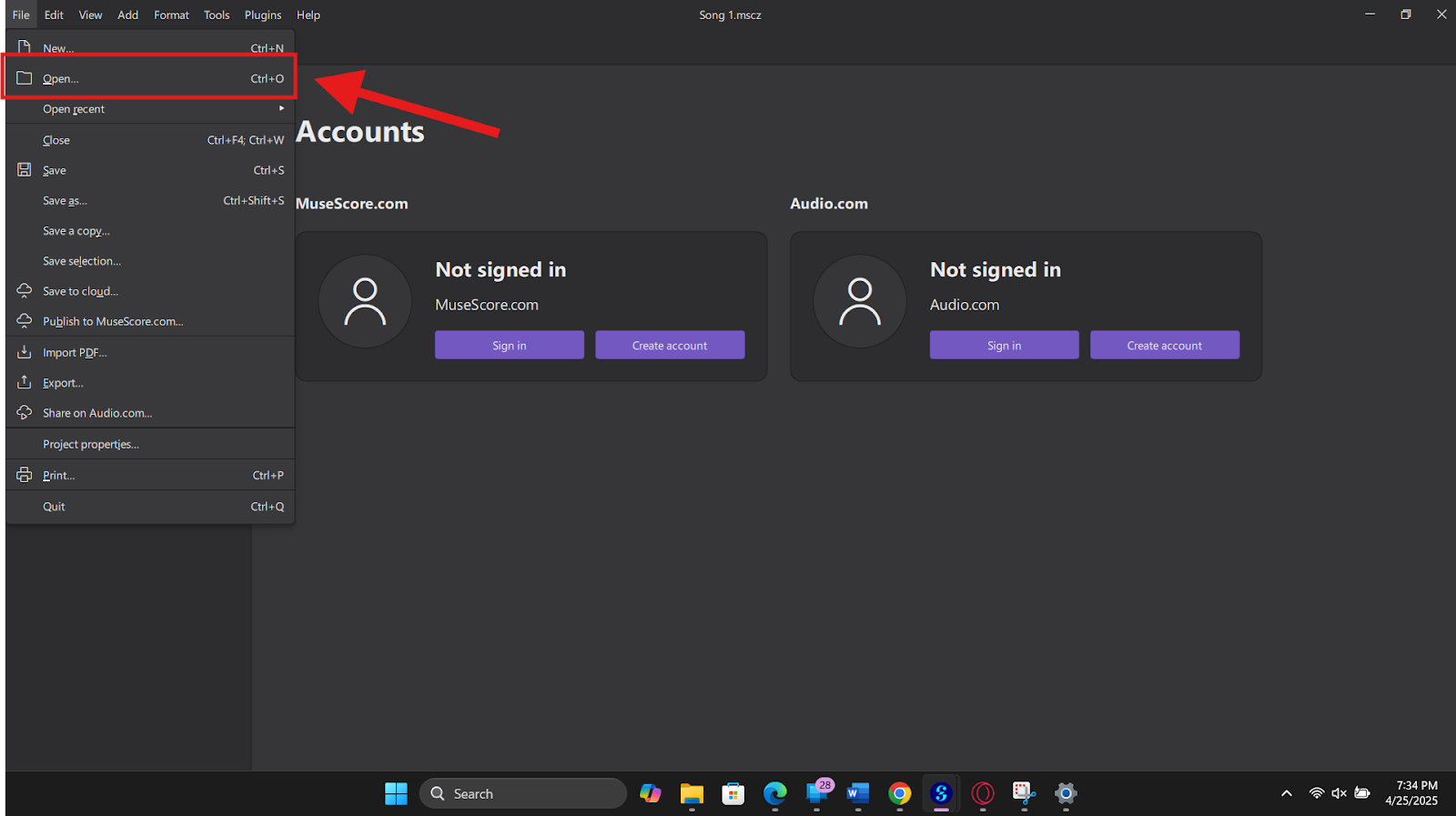Open the Add menu

click(x=128, y=15)
